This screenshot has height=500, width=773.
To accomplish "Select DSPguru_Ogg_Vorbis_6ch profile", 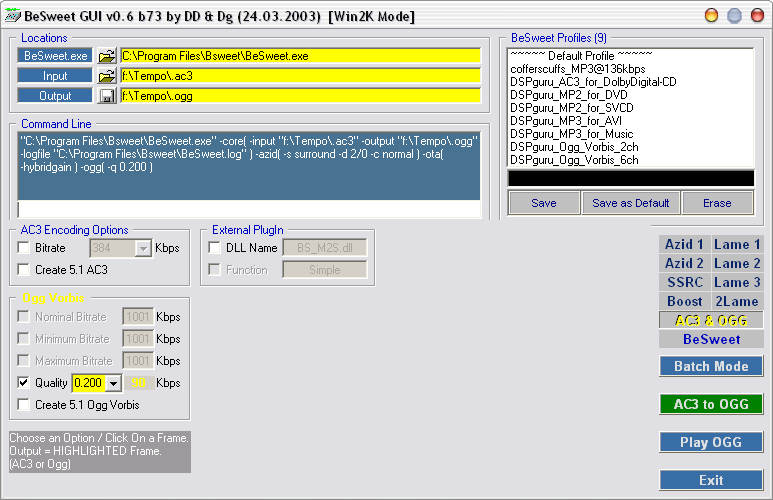I will click(x=631, y=160).
